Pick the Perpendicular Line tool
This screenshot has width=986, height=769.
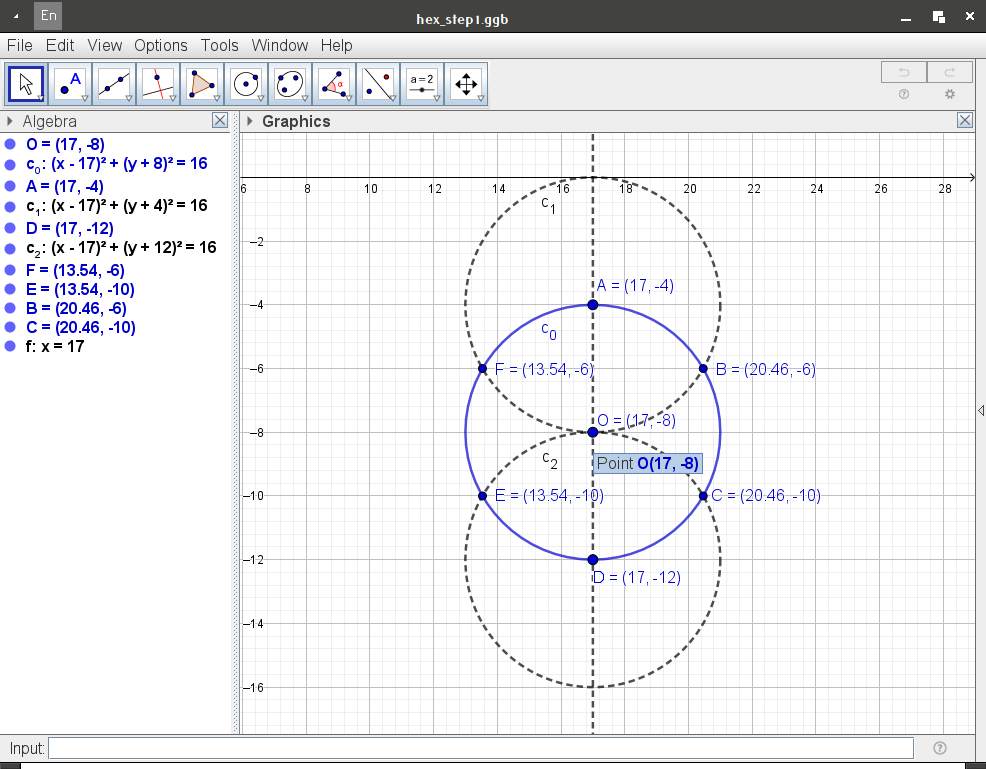point(158,84)
